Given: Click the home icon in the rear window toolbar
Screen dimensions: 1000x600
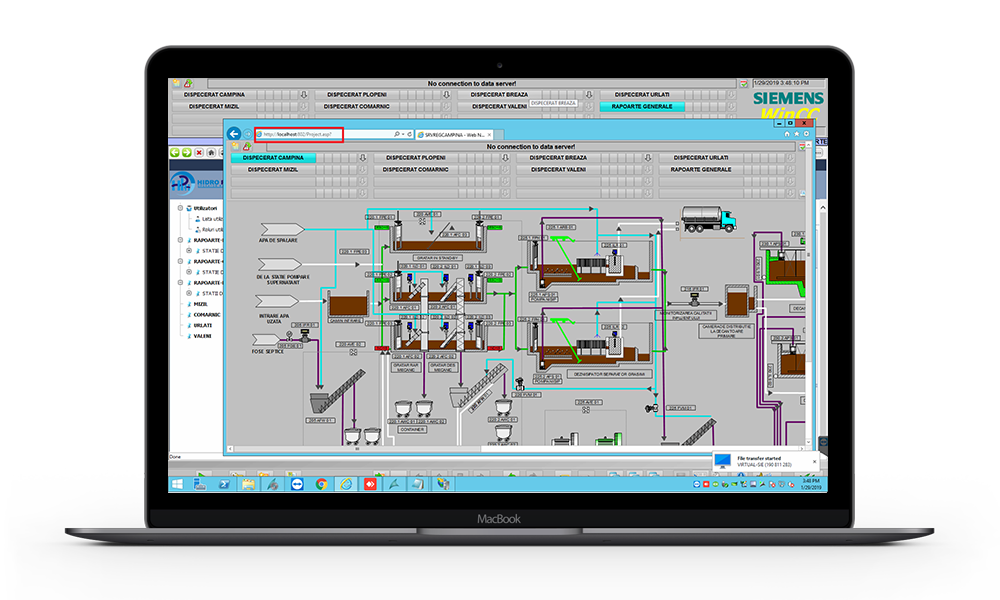Looking at the screenshot, I should (x=211, y=152).
